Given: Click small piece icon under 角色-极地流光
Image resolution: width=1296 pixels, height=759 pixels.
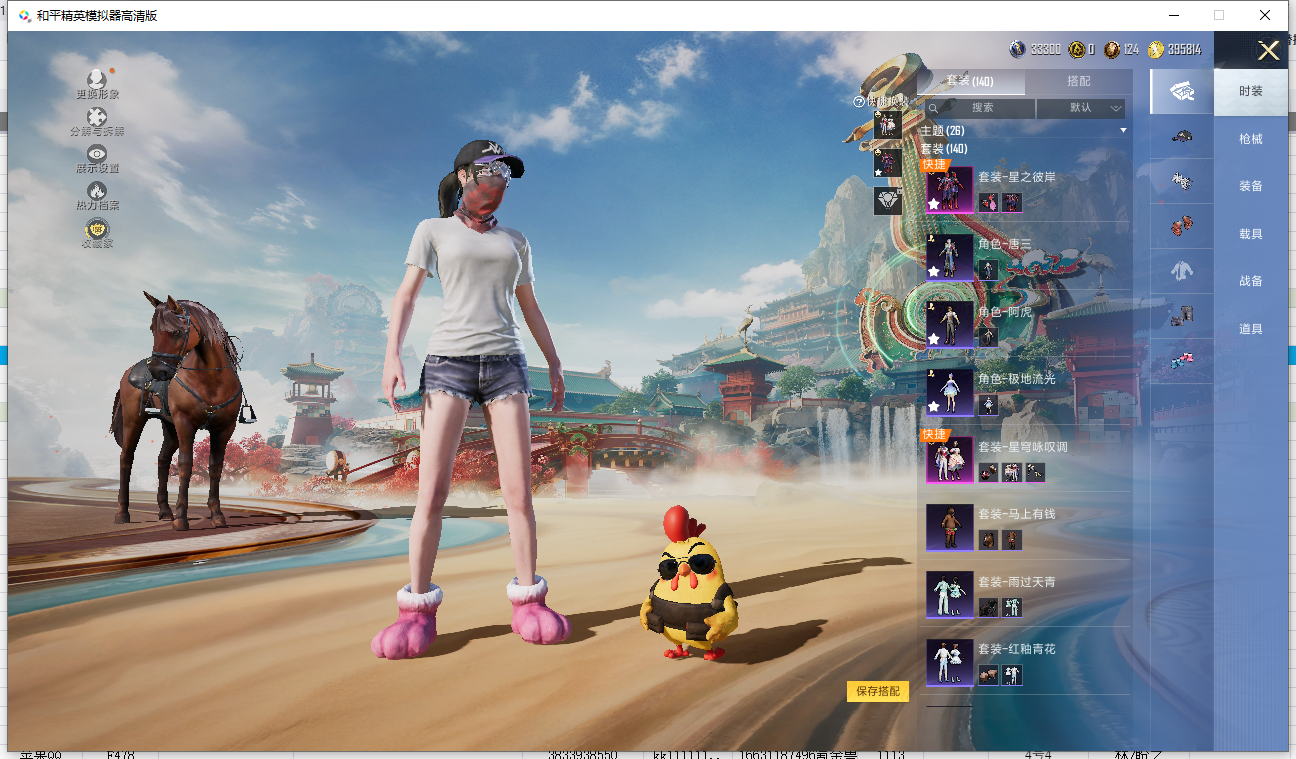Looking at the screenshot, I should (988, 405).
